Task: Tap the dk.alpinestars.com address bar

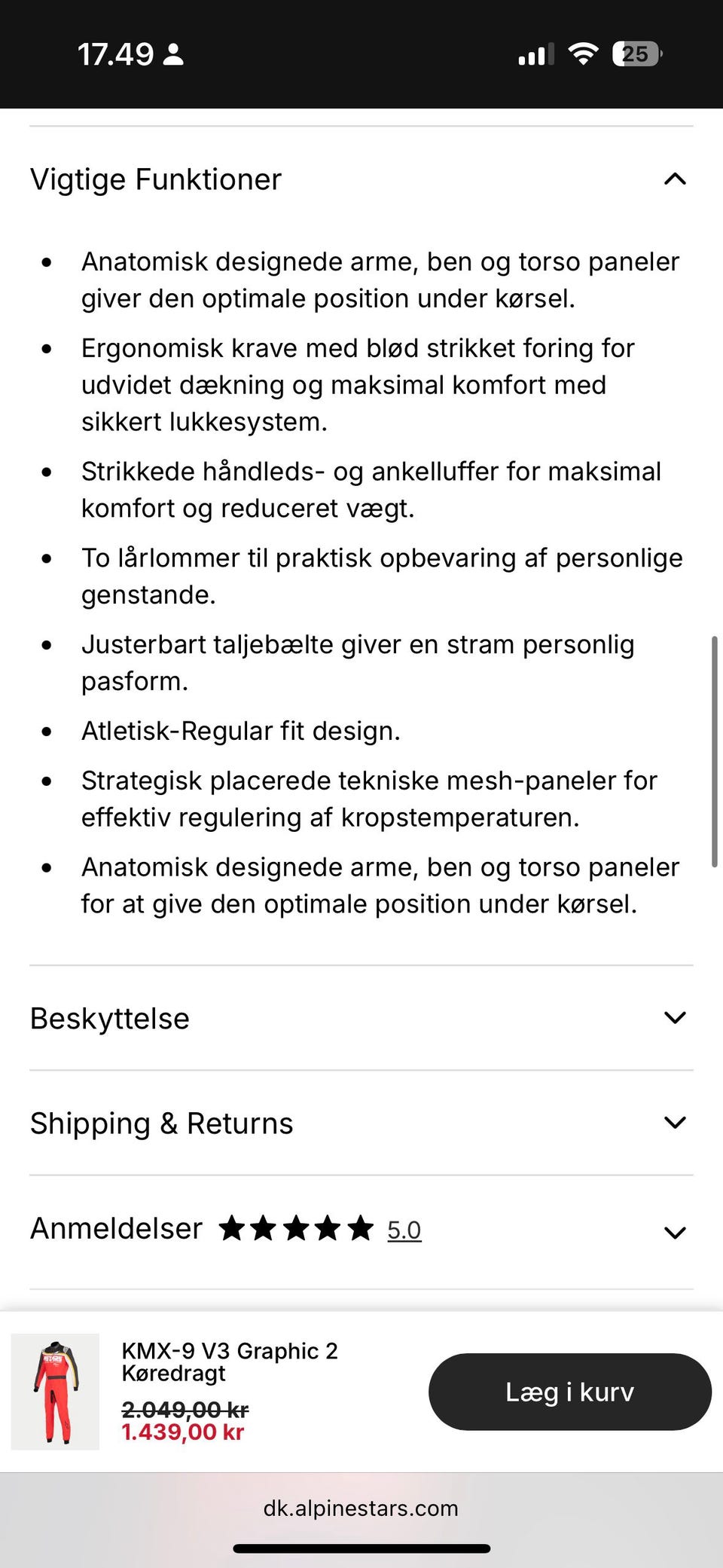Action: (361, 1508)
